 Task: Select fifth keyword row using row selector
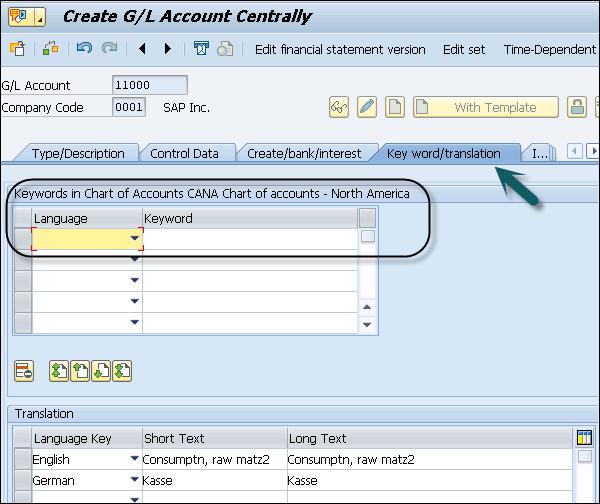point(23,323)
